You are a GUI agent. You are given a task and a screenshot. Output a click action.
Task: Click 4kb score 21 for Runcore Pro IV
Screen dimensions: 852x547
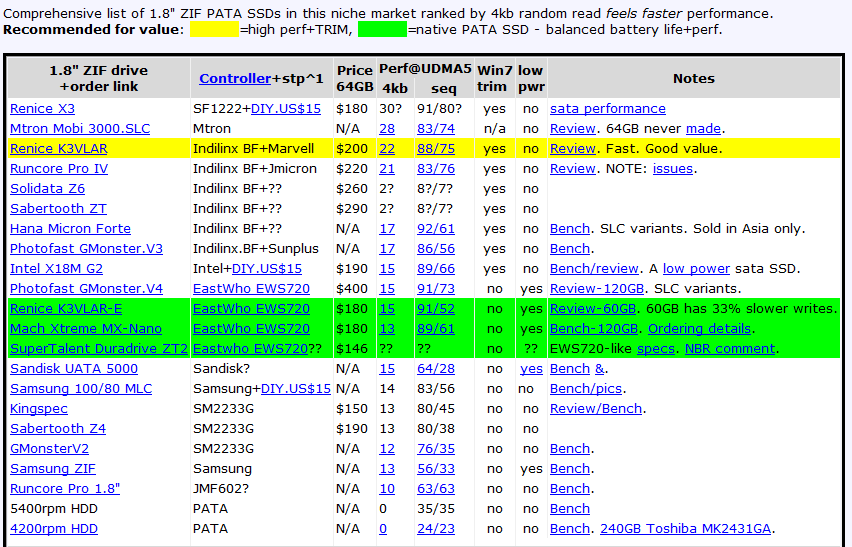click(387, 169)
